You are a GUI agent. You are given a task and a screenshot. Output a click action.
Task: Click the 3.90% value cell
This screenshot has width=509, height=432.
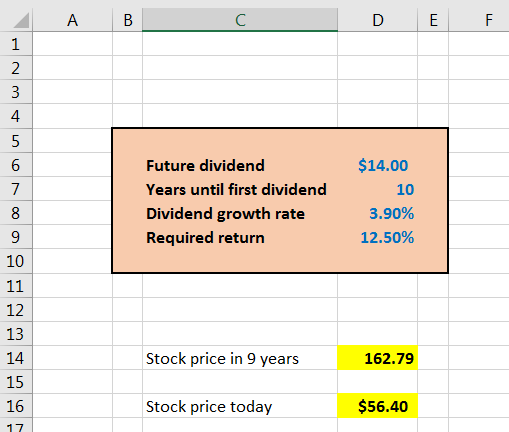pos(378,213)
